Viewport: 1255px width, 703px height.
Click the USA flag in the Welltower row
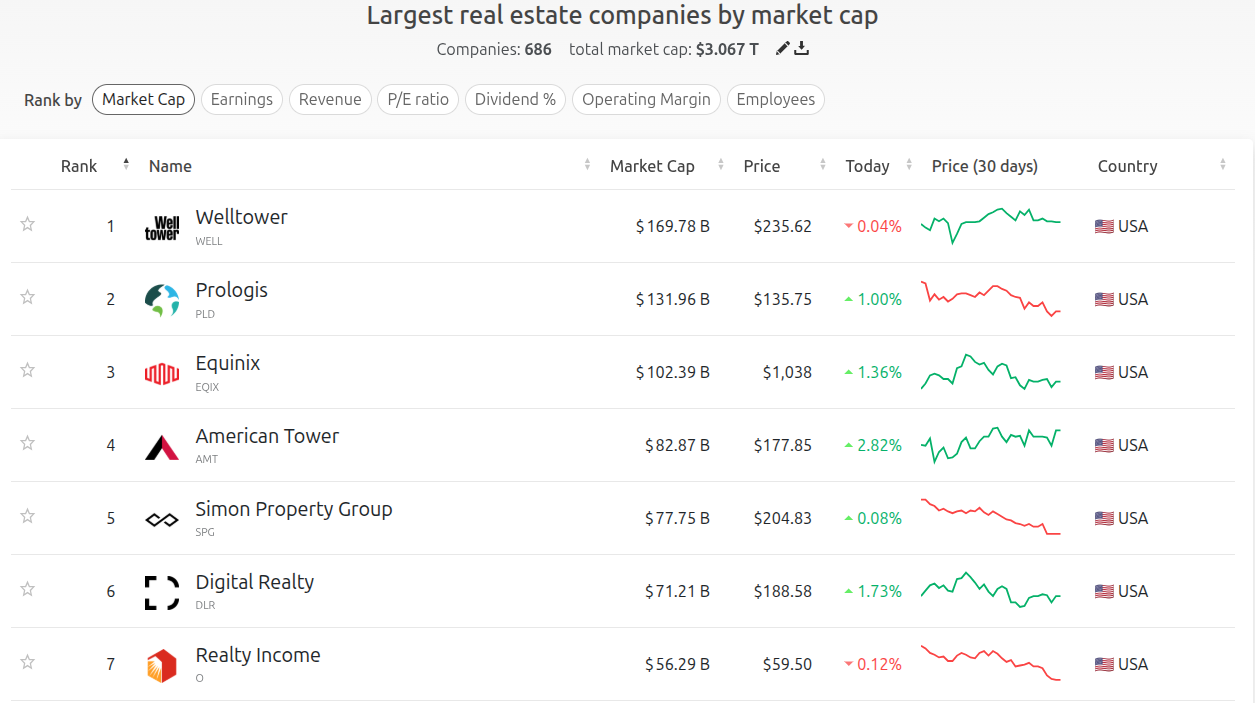1104,226
